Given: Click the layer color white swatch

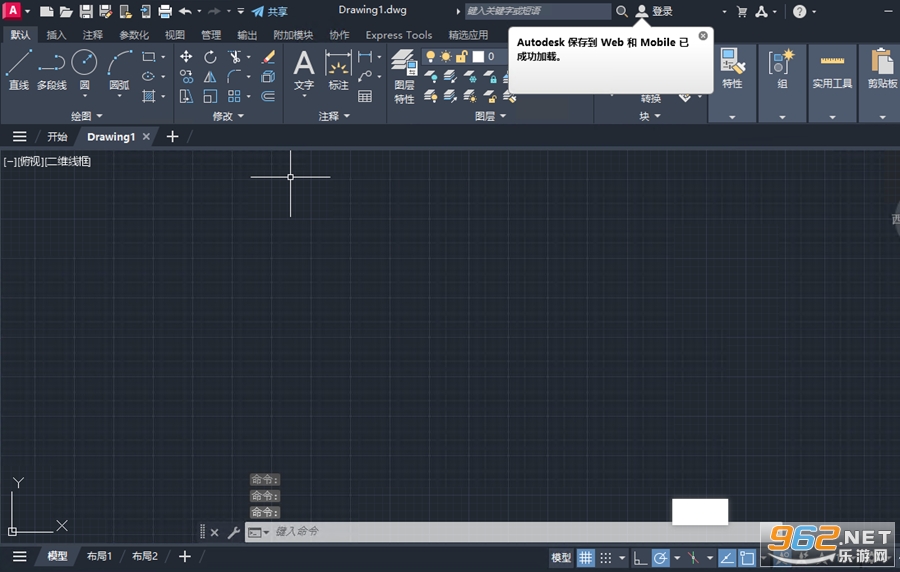Looking at the screenshot, I should (478, 56).
